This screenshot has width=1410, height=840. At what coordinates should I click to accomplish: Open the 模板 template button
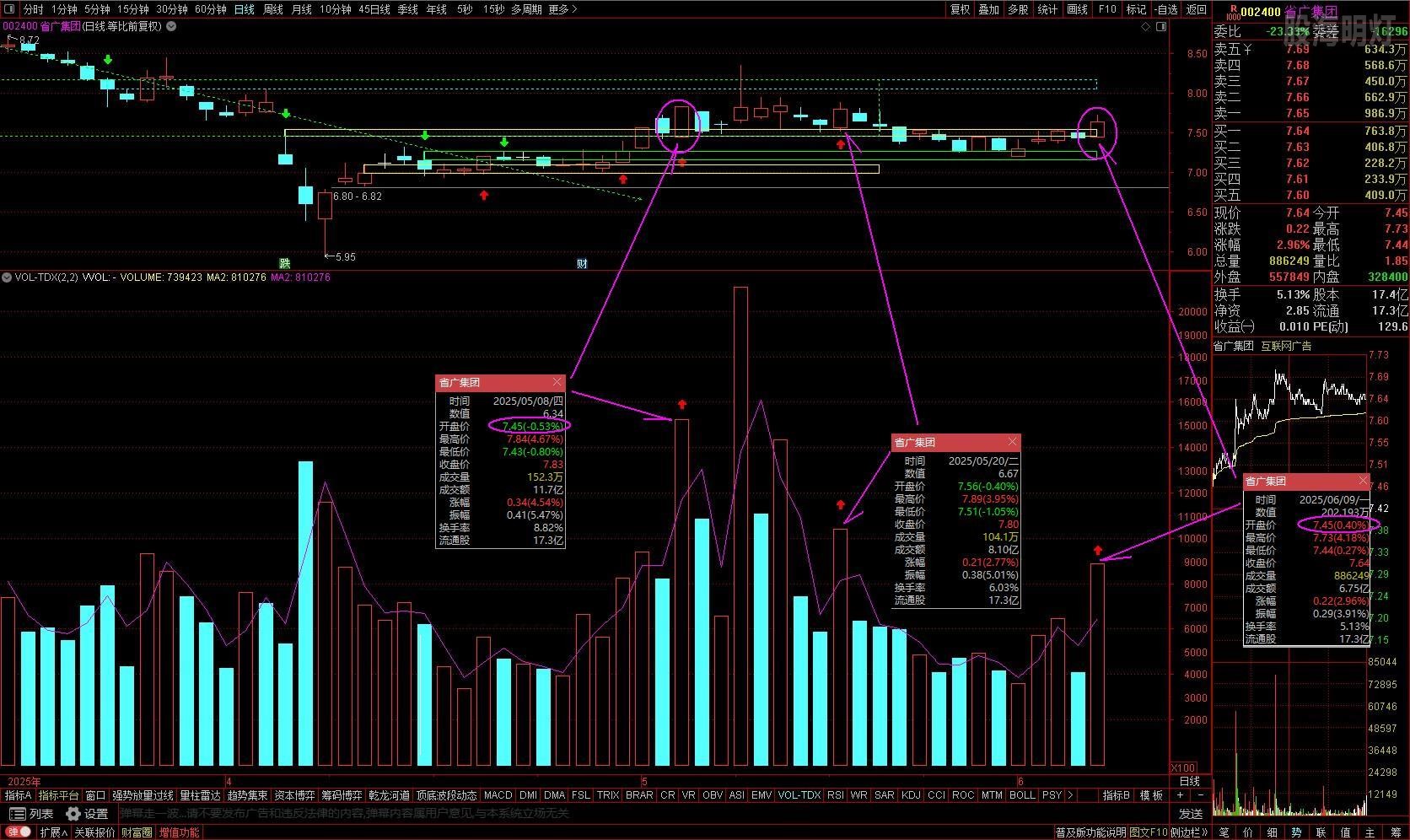[x=1151, y=795]
